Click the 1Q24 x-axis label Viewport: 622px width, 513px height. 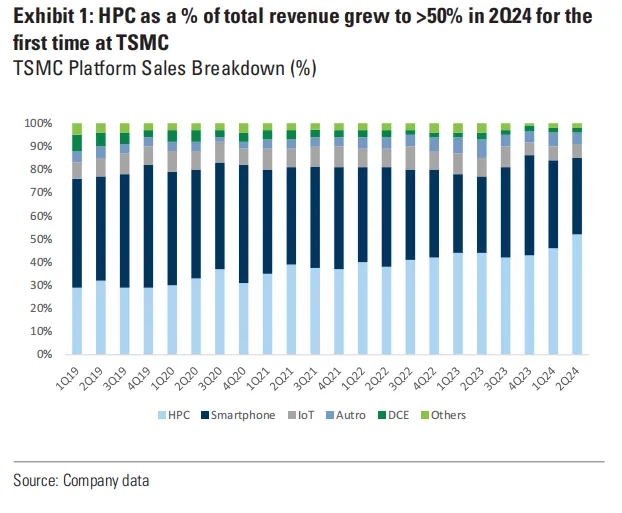tap(544, 379)
